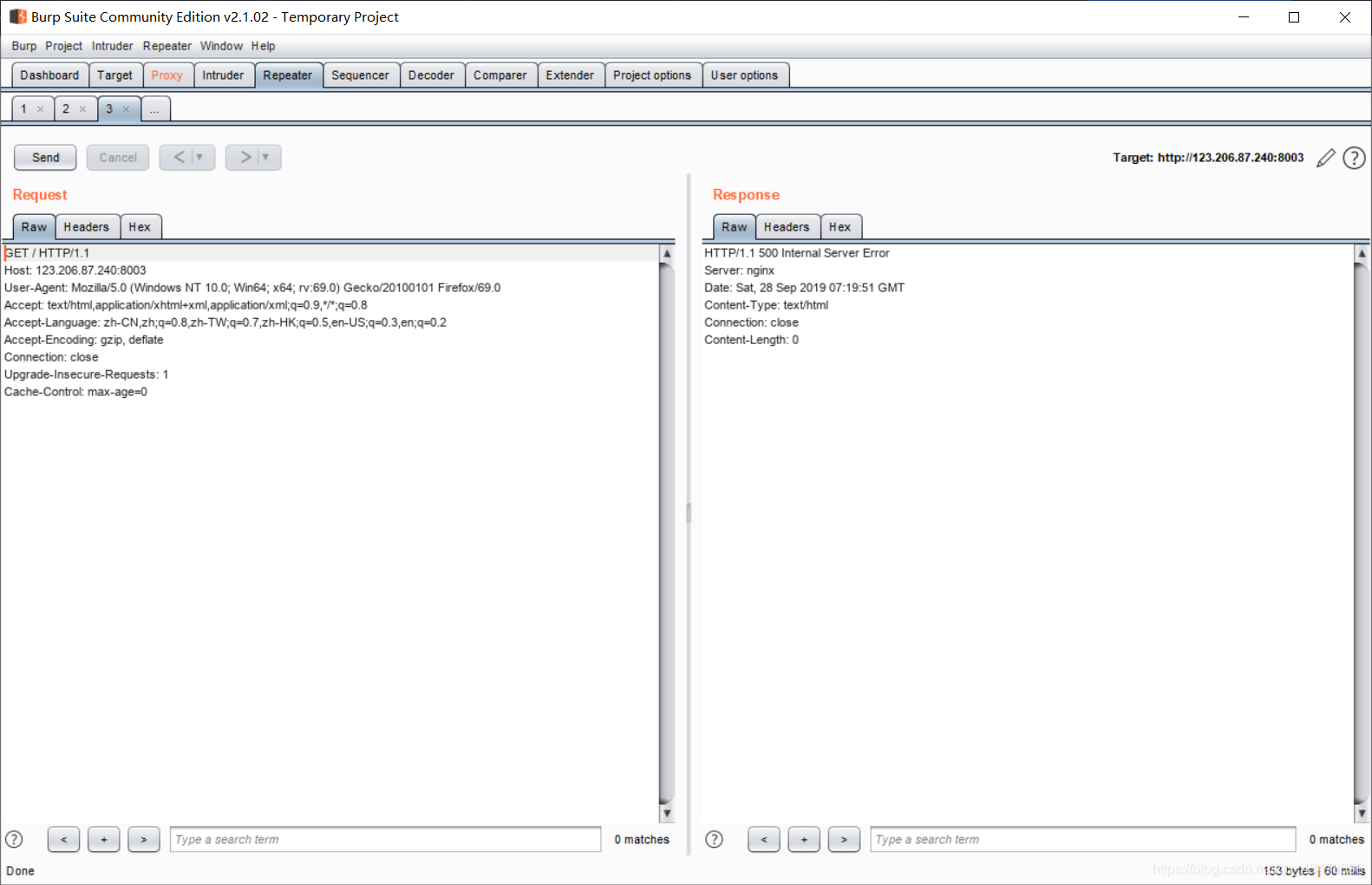Click the Burp Suite logo icon
1372x885 pixels.
(18, 16)
